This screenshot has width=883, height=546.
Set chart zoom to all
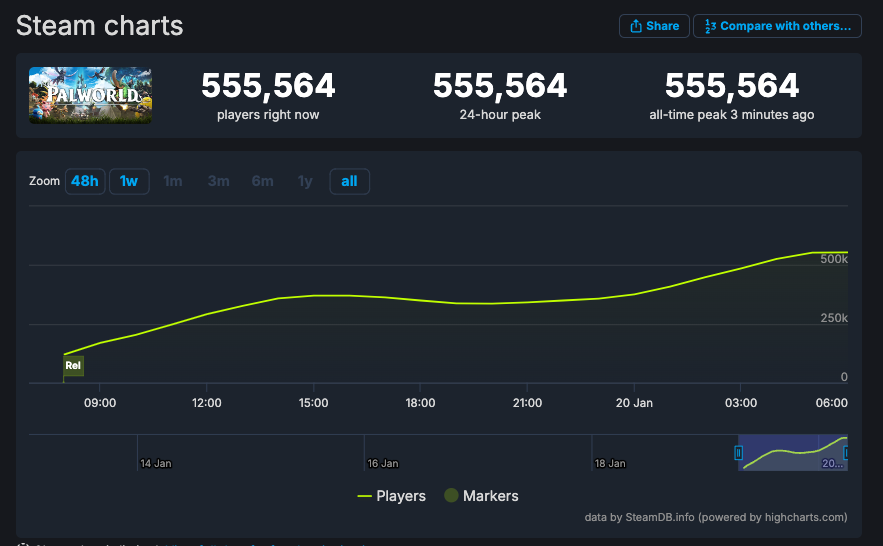[x=349, y=181]
